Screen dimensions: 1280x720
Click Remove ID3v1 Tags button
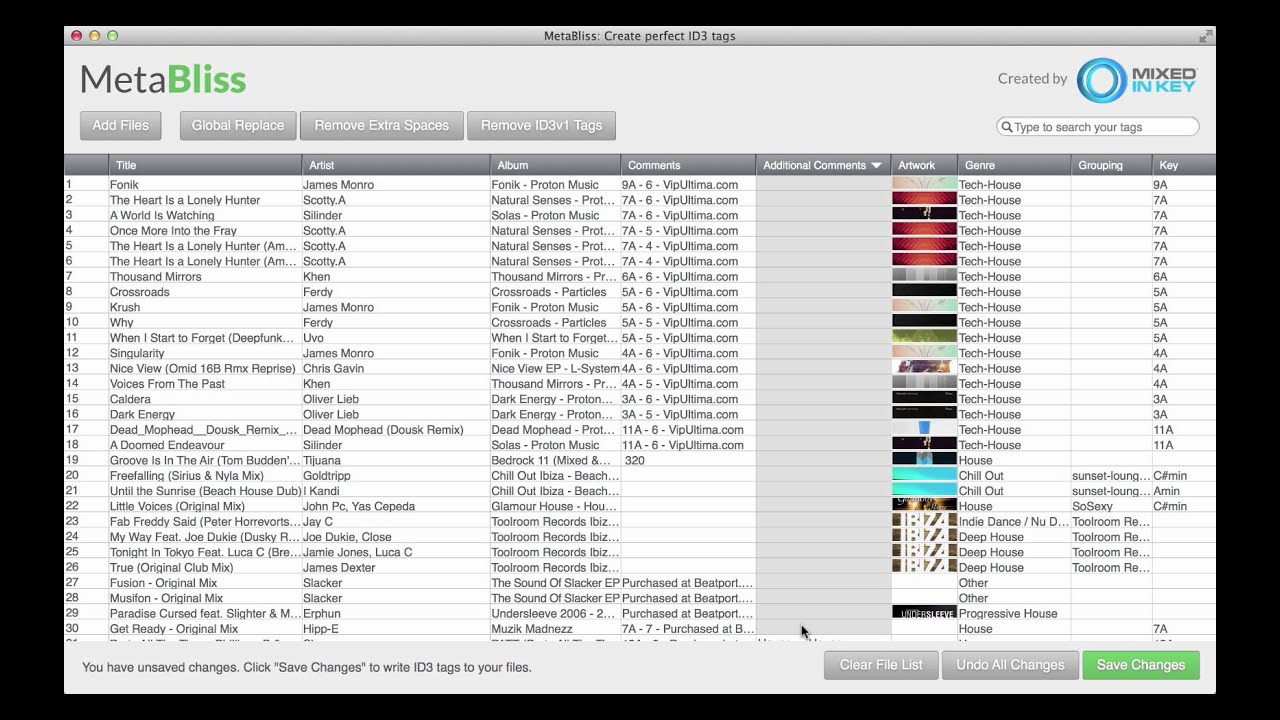tap(541, 125)
